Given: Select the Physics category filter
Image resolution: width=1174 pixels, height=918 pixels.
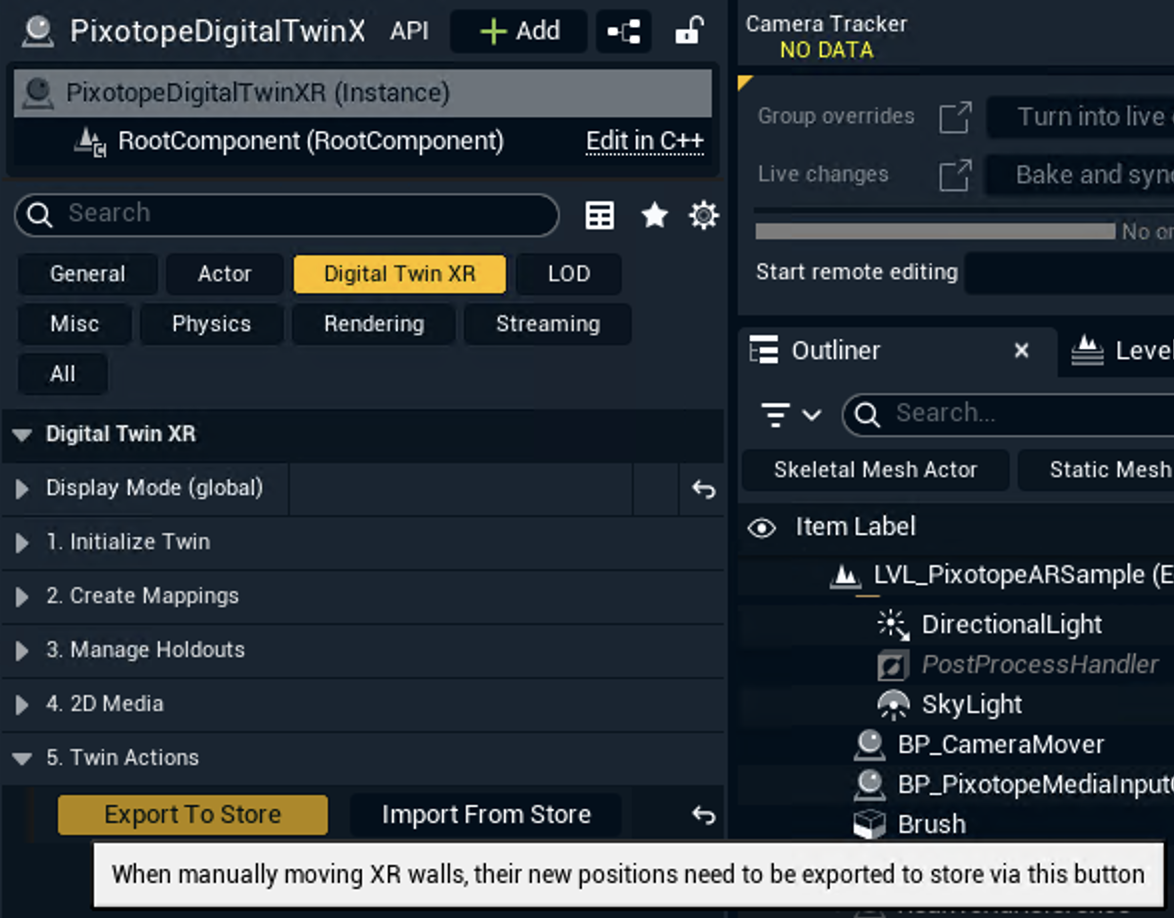Looking at the screenshot, I should pyautogui.click(x=212, y=324).
